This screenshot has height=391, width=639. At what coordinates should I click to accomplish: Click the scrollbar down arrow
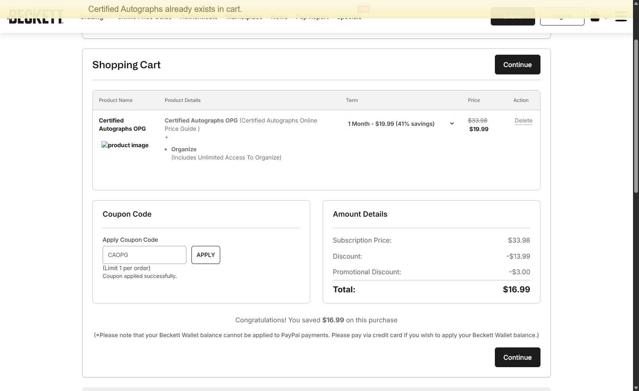click(636, 388)
